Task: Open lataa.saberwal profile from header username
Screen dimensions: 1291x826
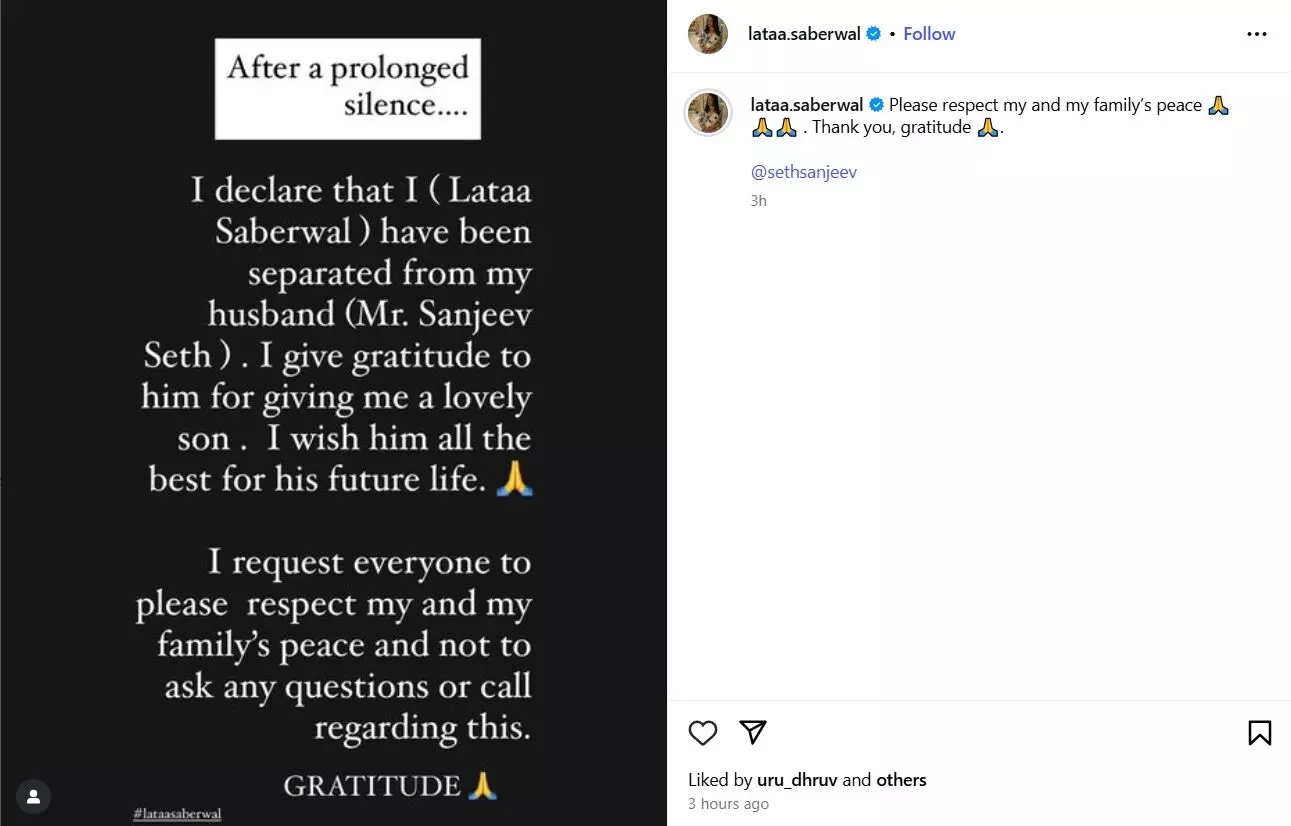Action: [804, 34]
